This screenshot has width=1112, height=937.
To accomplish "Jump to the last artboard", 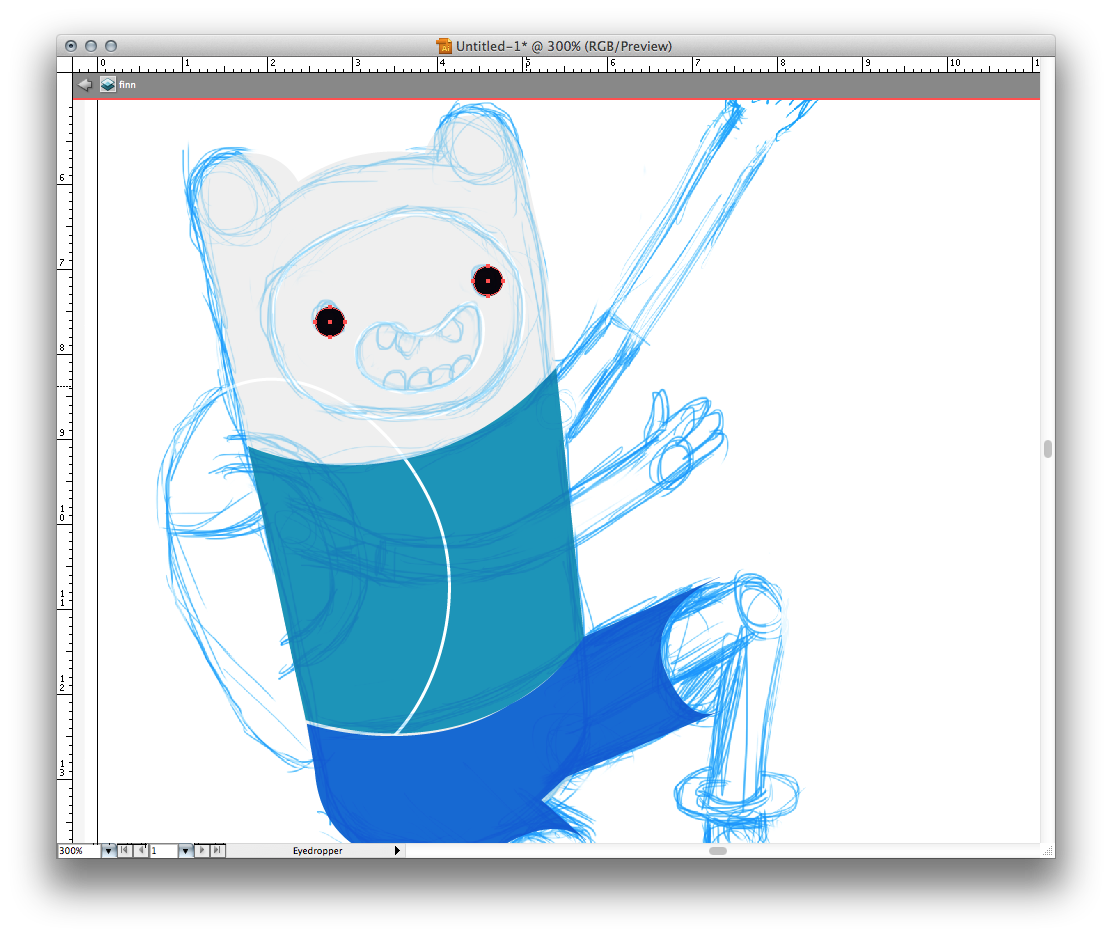I will click(218, 851).
